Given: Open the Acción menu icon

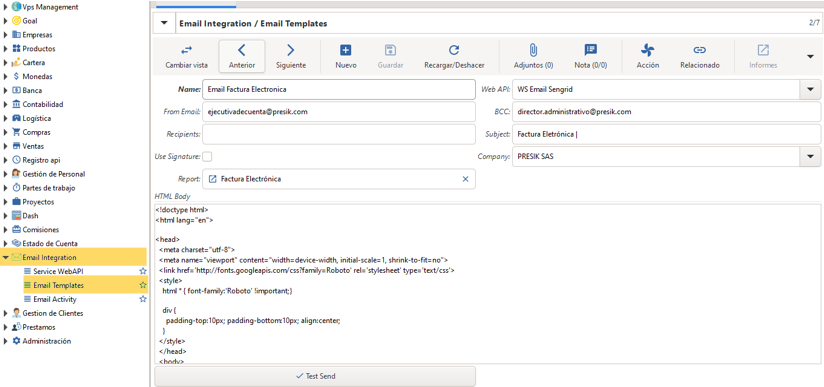Looking at the screenshot, I should [x=647, y=50].
